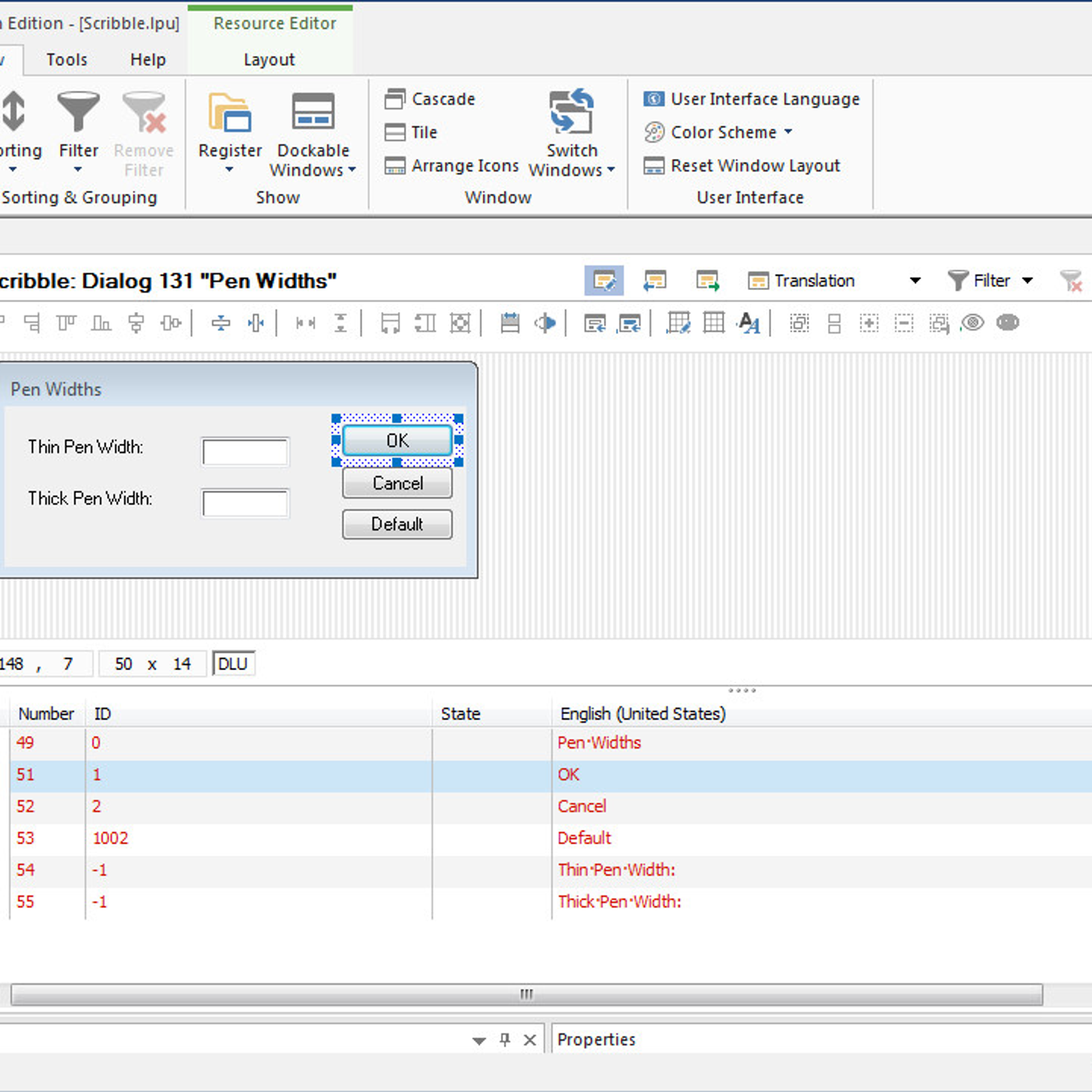Toggle the highlighted edit mode icon
This screenshot has height=1092, width=1092.
click(604, 281)
